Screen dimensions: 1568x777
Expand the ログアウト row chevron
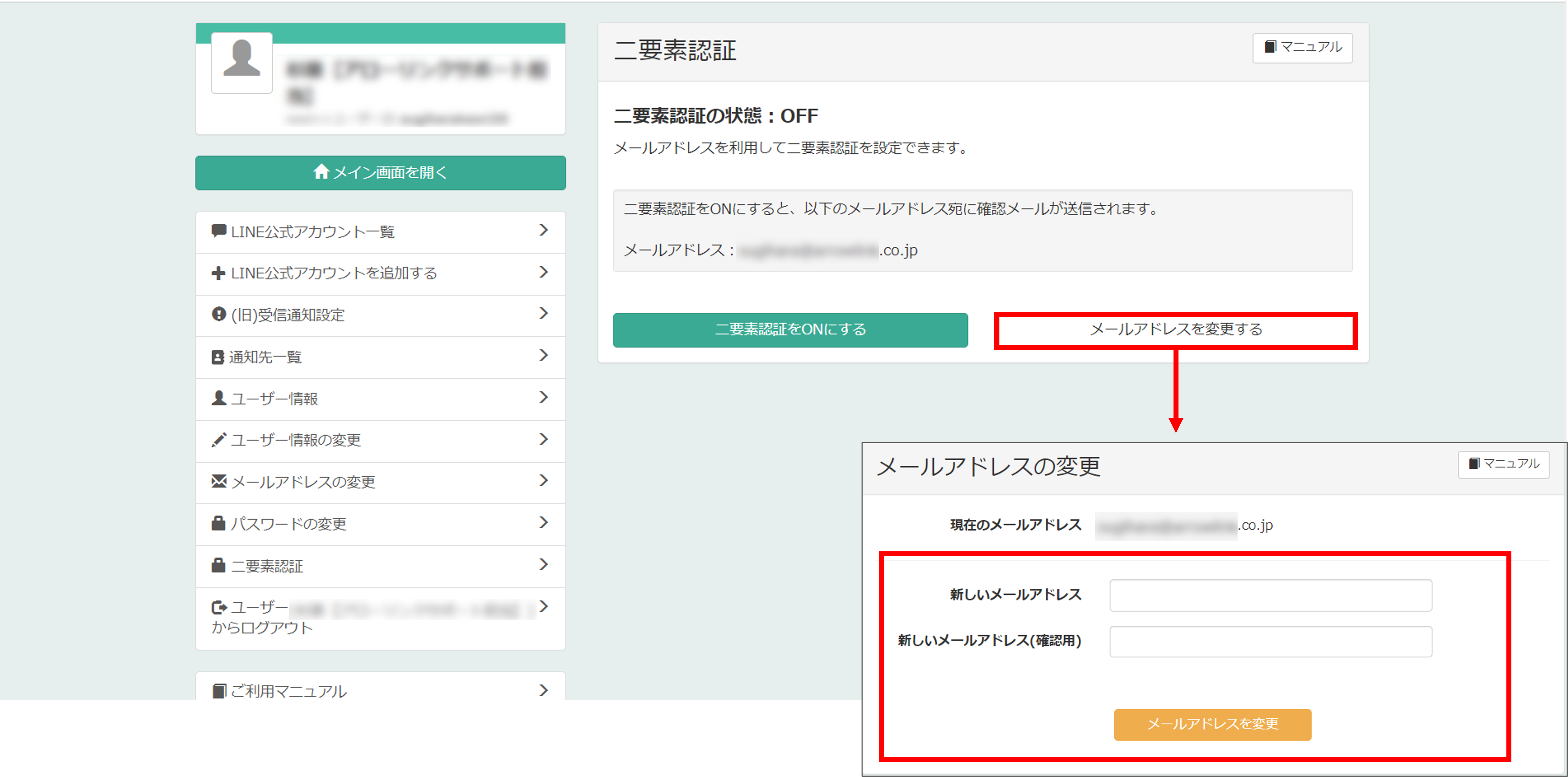(544, 606)
